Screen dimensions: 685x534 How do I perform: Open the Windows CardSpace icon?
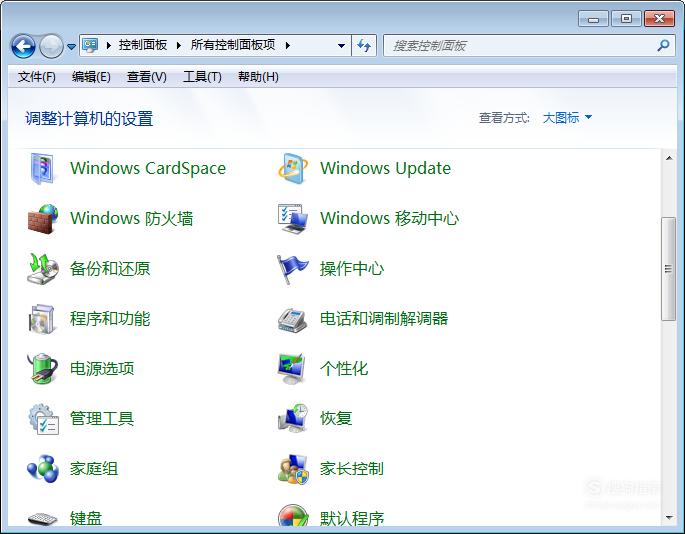pyautogui.click(x=42, y=168)
